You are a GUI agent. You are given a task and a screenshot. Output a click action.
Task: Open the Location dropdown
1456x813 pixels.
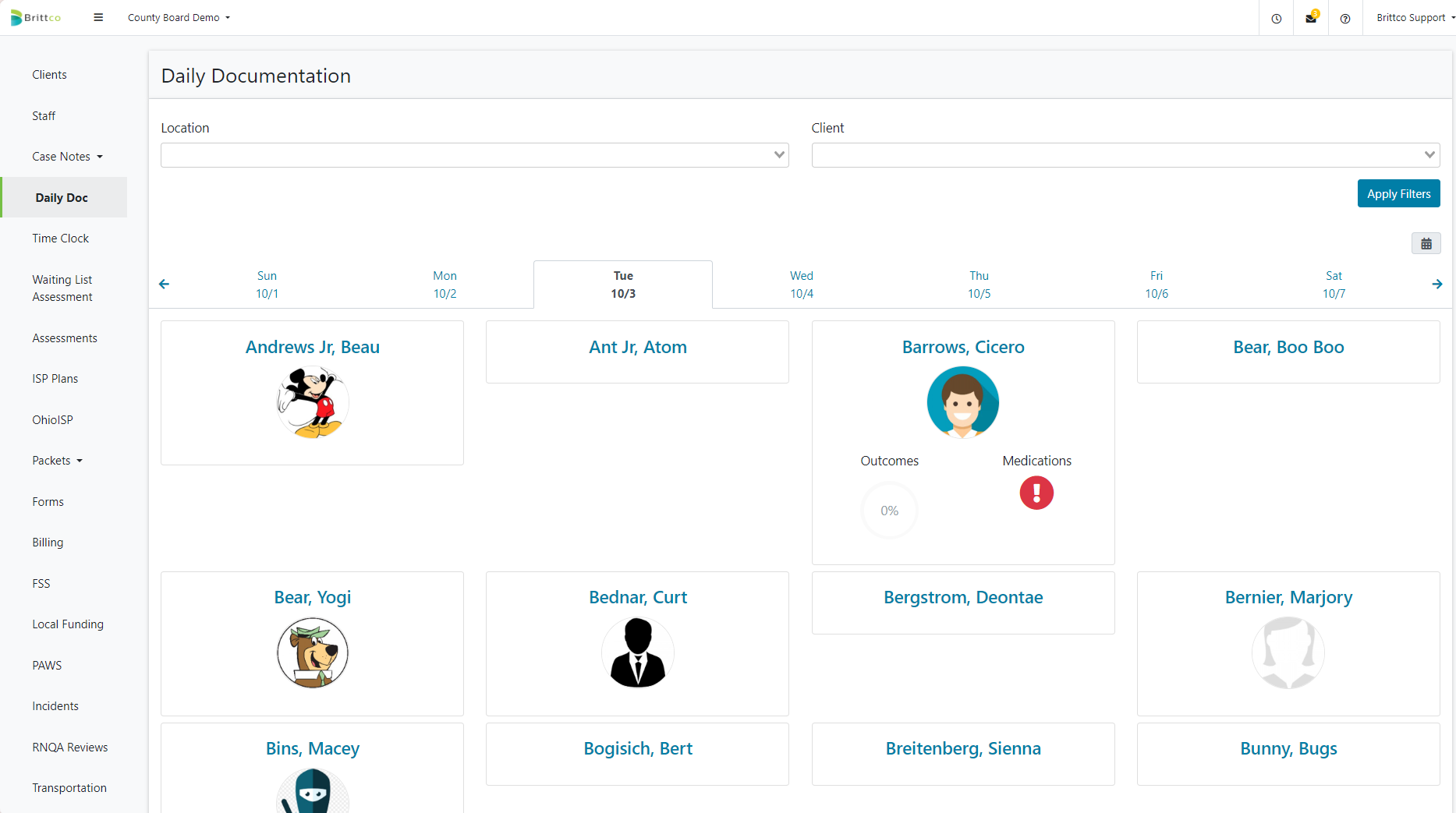coord(474,155)
